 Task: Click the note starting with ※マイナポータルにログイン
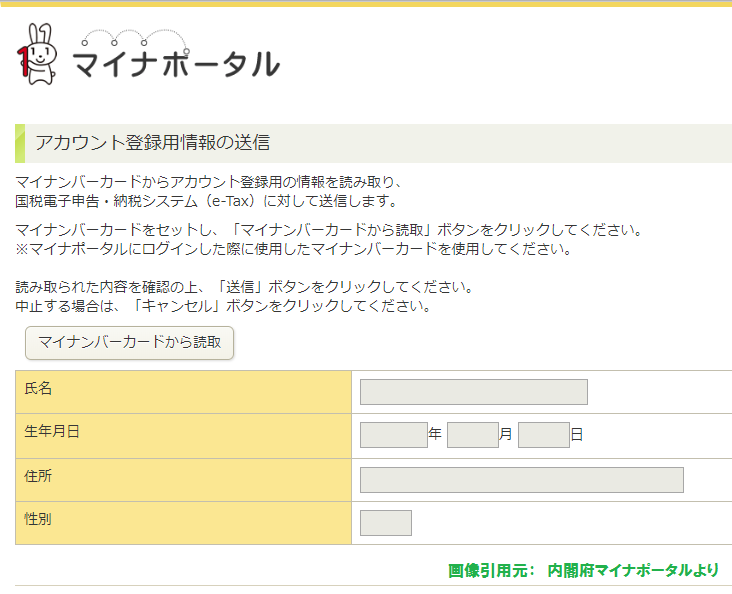[294, 249]
